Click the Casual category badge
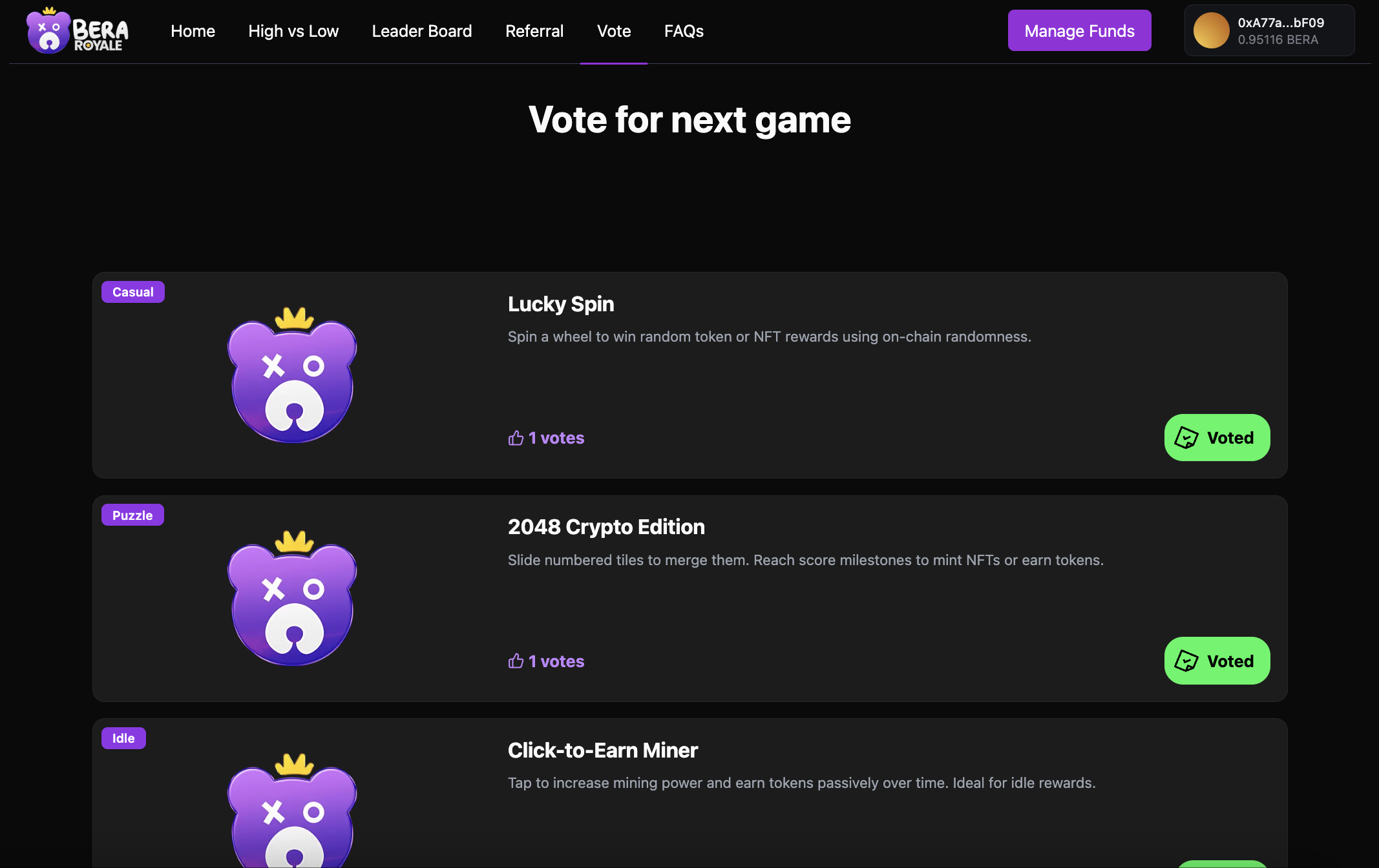The width and height of the screenshot is (1379, 868). pyautogui.click(x=132, y=291)
